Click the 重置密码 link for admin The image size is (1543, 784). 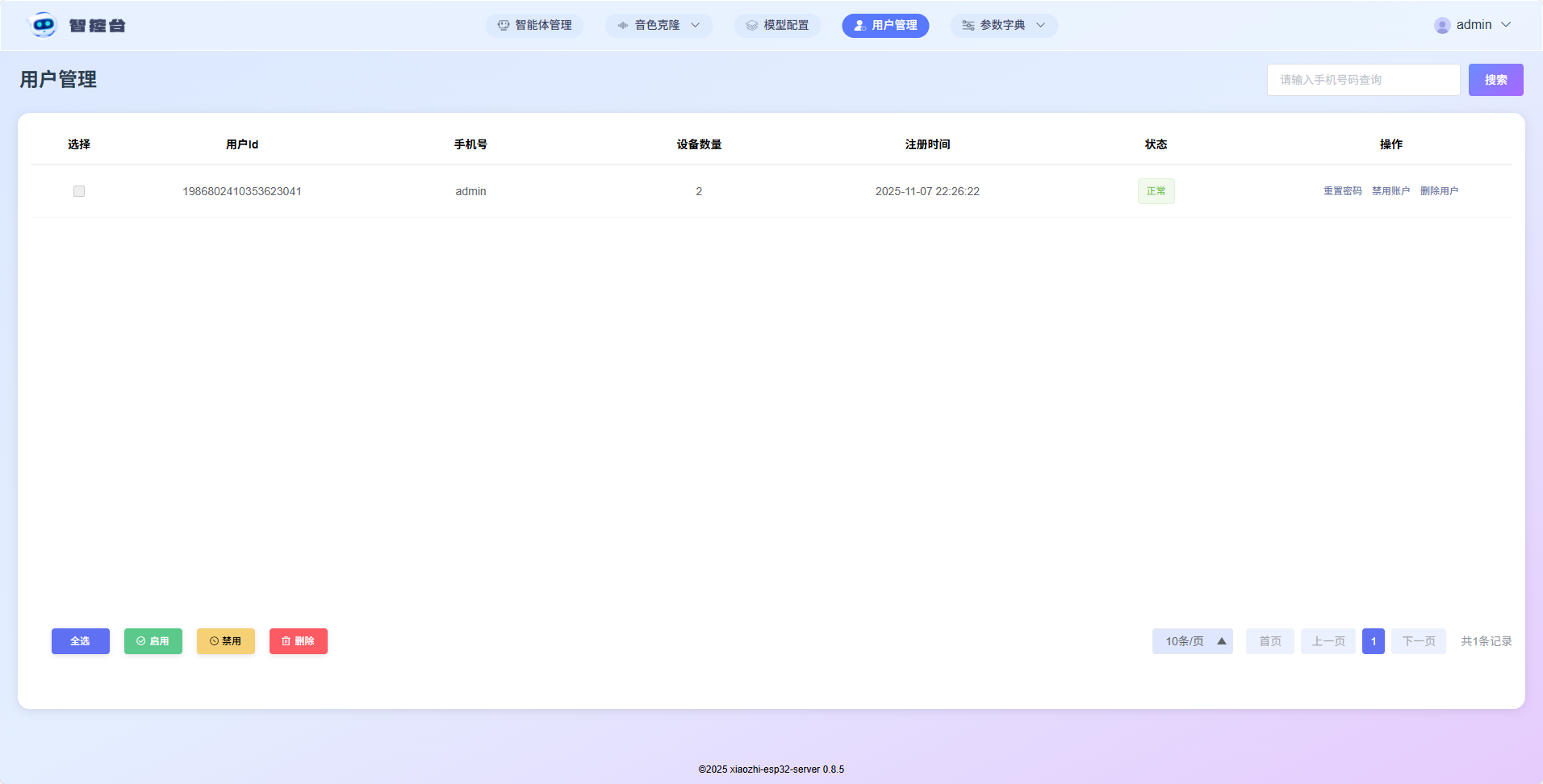coord(1342,191)
